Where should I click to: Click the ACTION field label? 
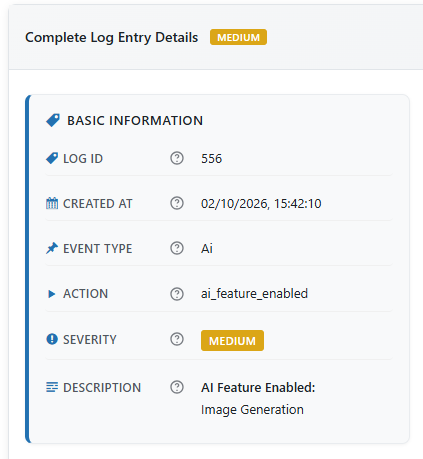[86, 294]
